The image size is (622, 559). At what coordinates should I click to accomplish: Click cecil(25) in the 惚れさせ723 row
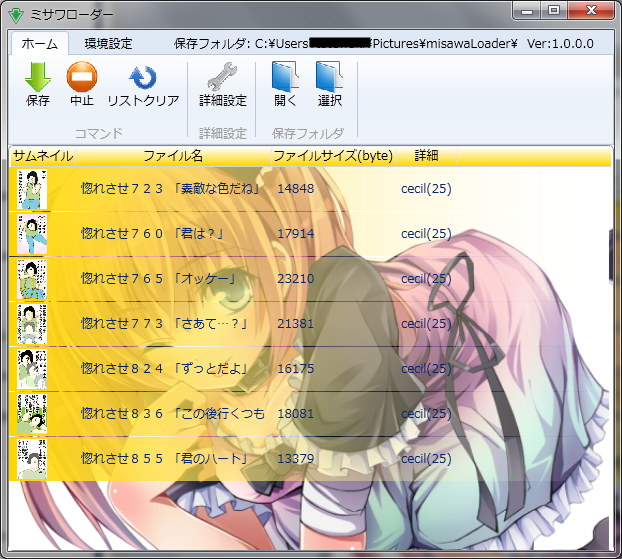426,189
